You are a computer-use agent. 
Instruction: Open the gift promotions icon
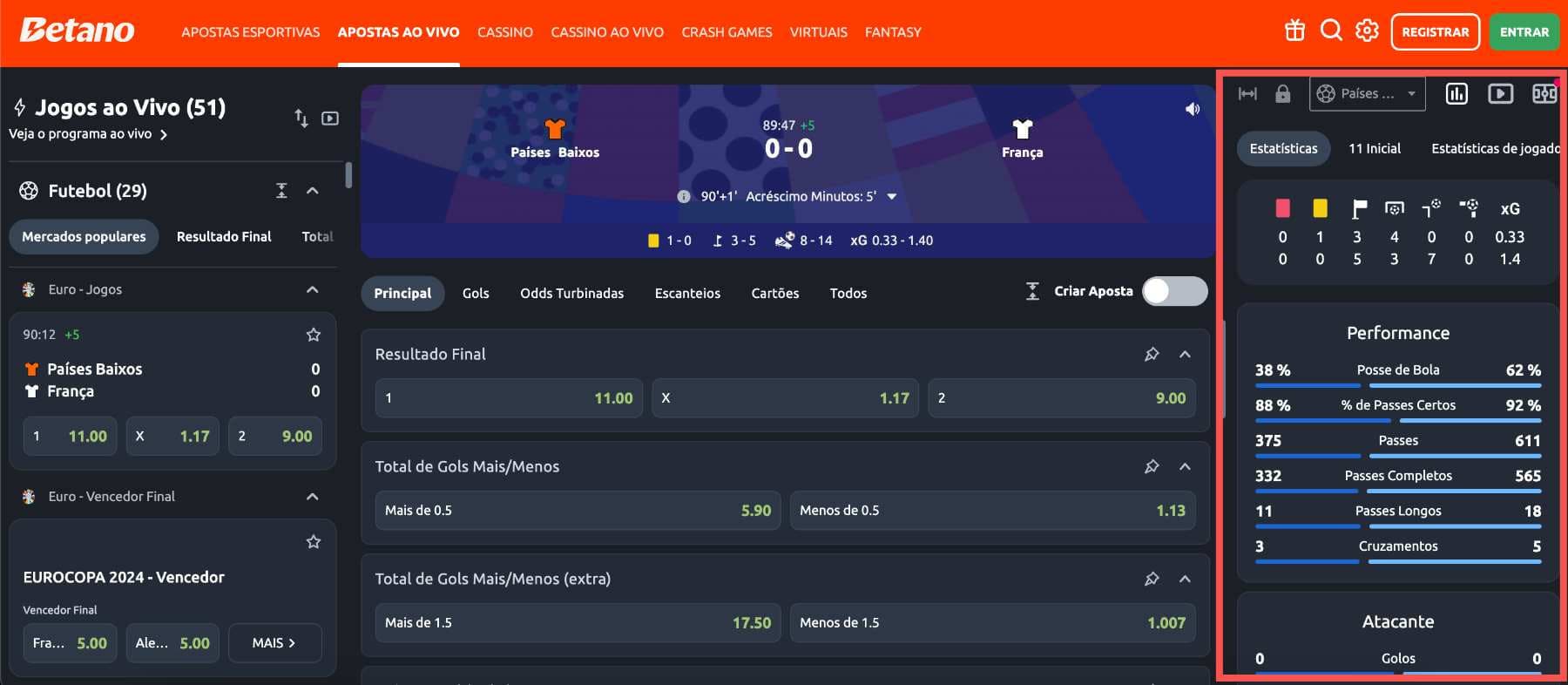coord(1294,31)
